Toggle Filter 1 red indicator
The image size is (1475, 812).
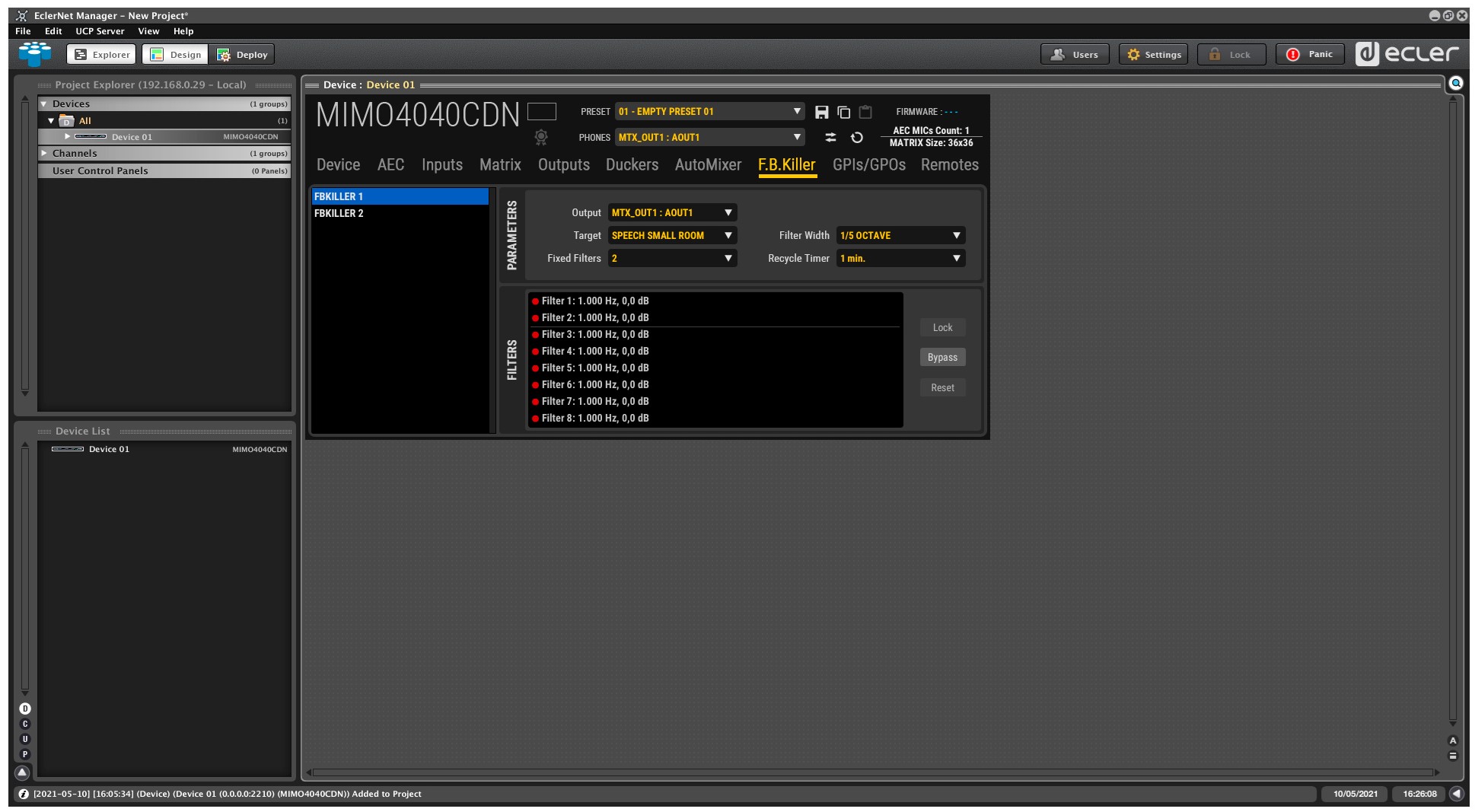click(535, 301)
